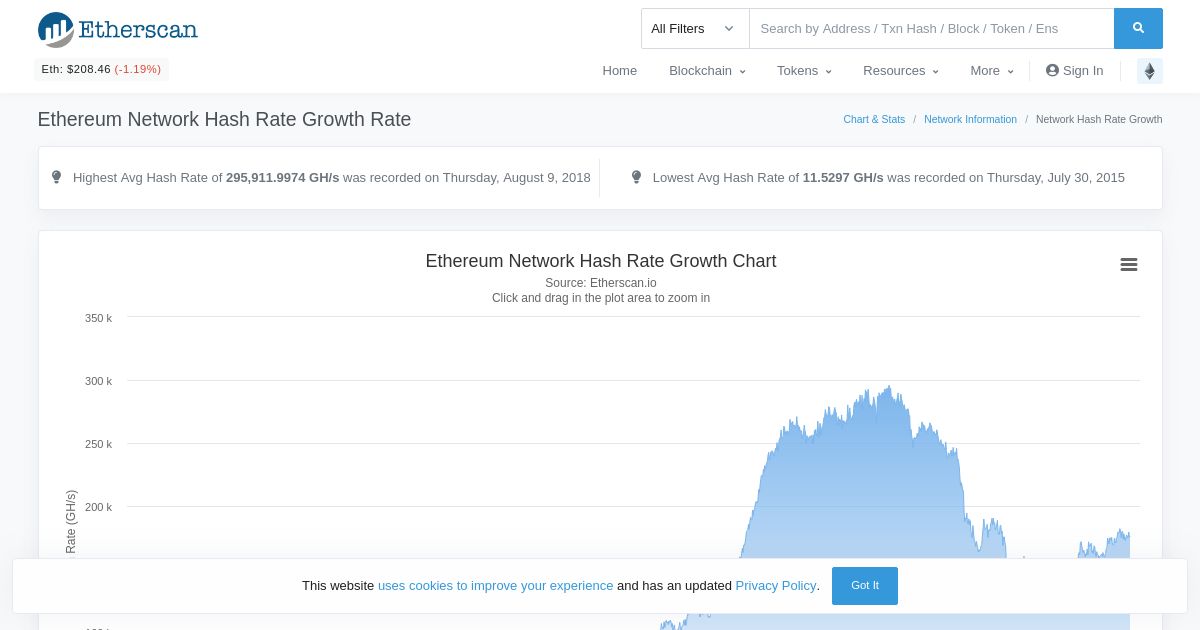Image resolution: width=1200 pixels, height=630 pixels.
Task: Click the lightbulb icon beside Lowest Avg Hash Rate
Action: pos(636,177)
